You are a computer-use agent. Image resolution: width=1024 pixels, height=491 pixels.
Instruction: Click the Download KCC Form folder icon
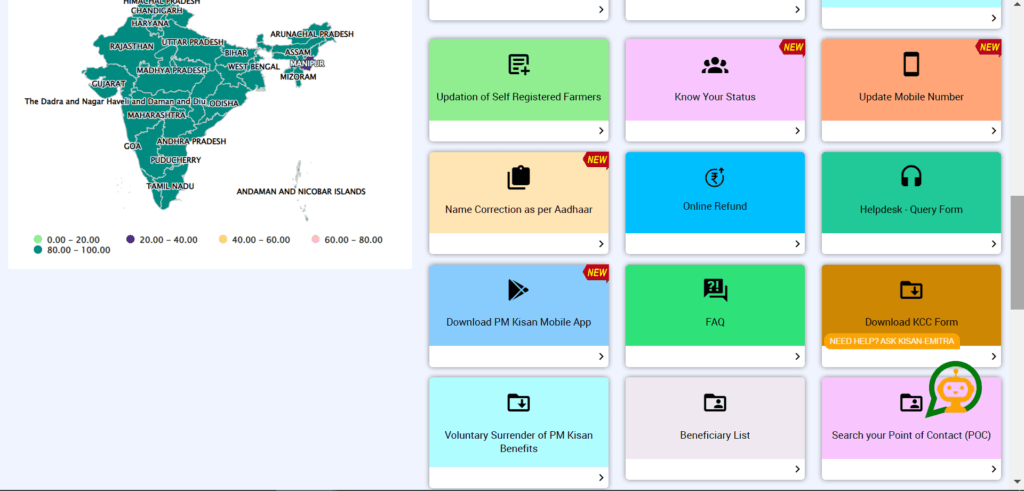(911, 290)
